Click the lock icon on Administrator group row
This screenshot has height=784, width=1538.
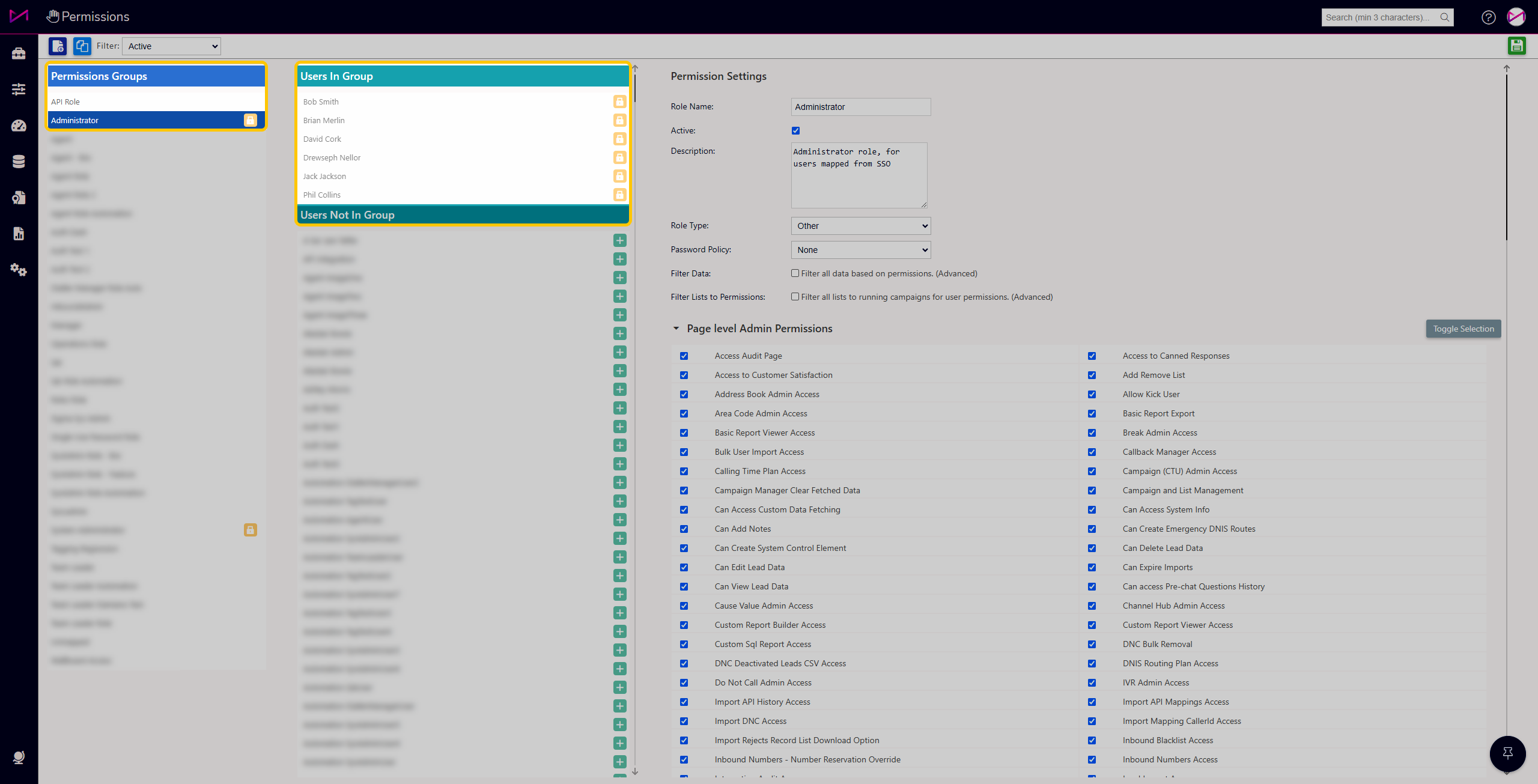click(x=250, y=120)
